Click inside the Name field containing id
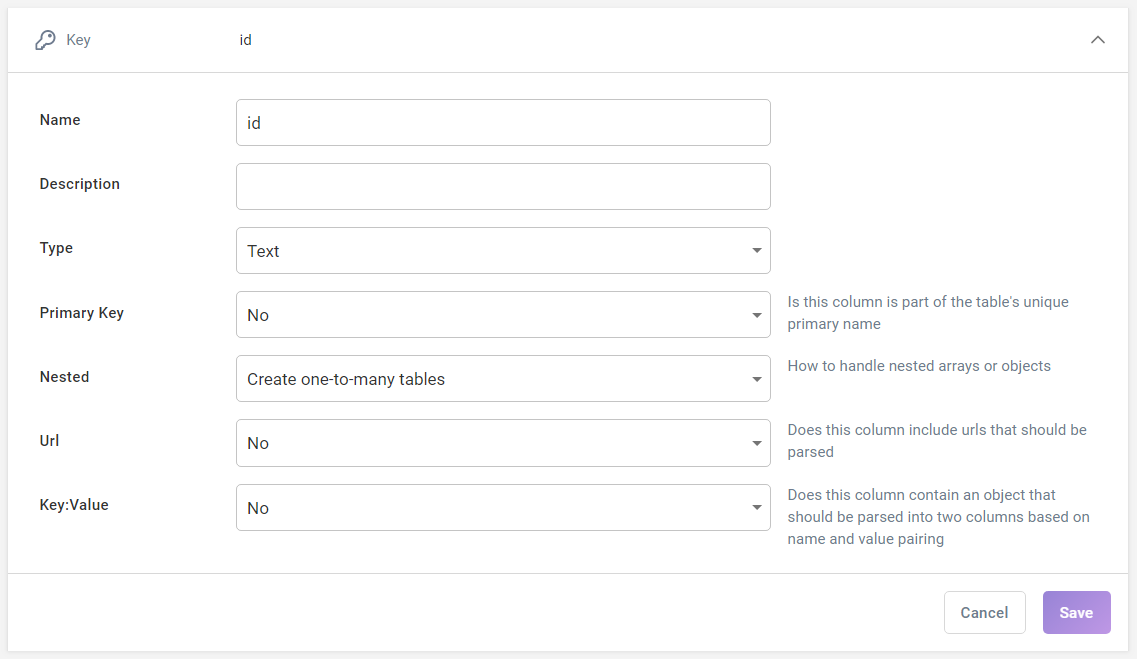The height and width of the screenshot is (659, 1137). click(x=503, y=122)
